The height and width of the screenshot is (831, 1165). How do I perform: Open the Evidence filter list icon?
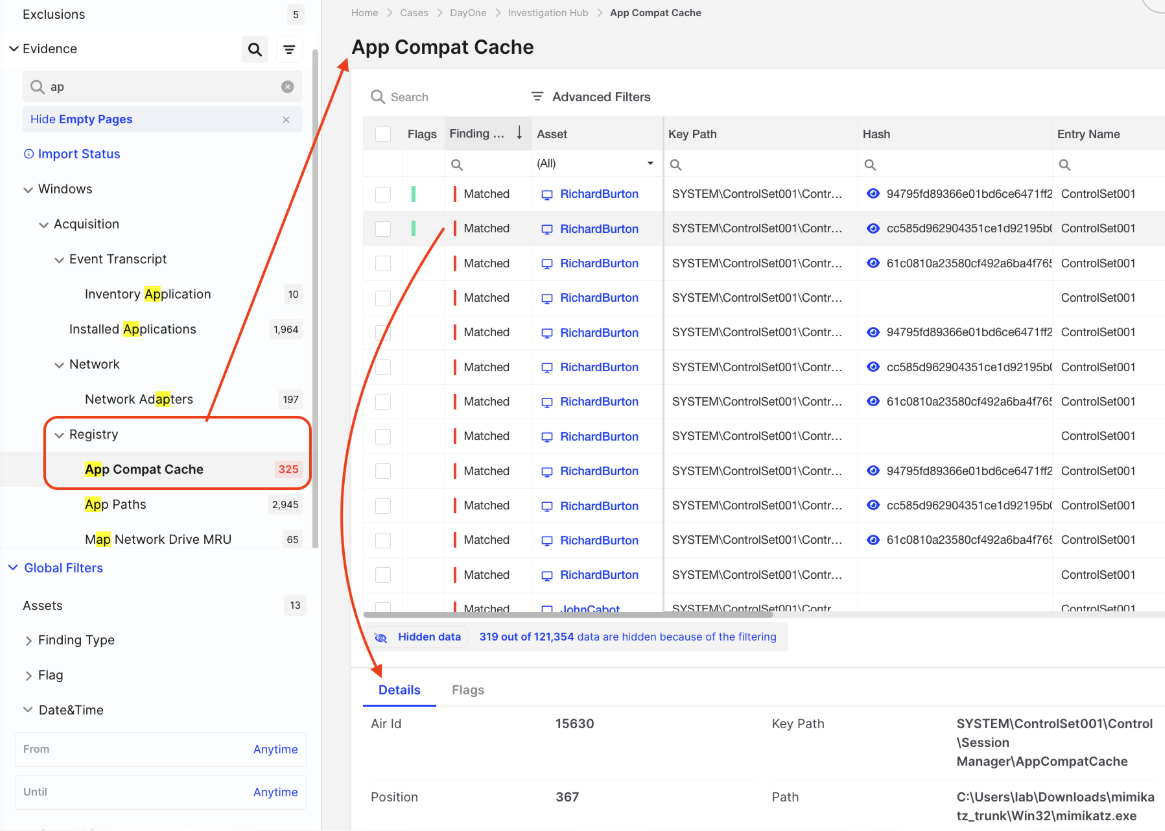[x=289, y=49]
